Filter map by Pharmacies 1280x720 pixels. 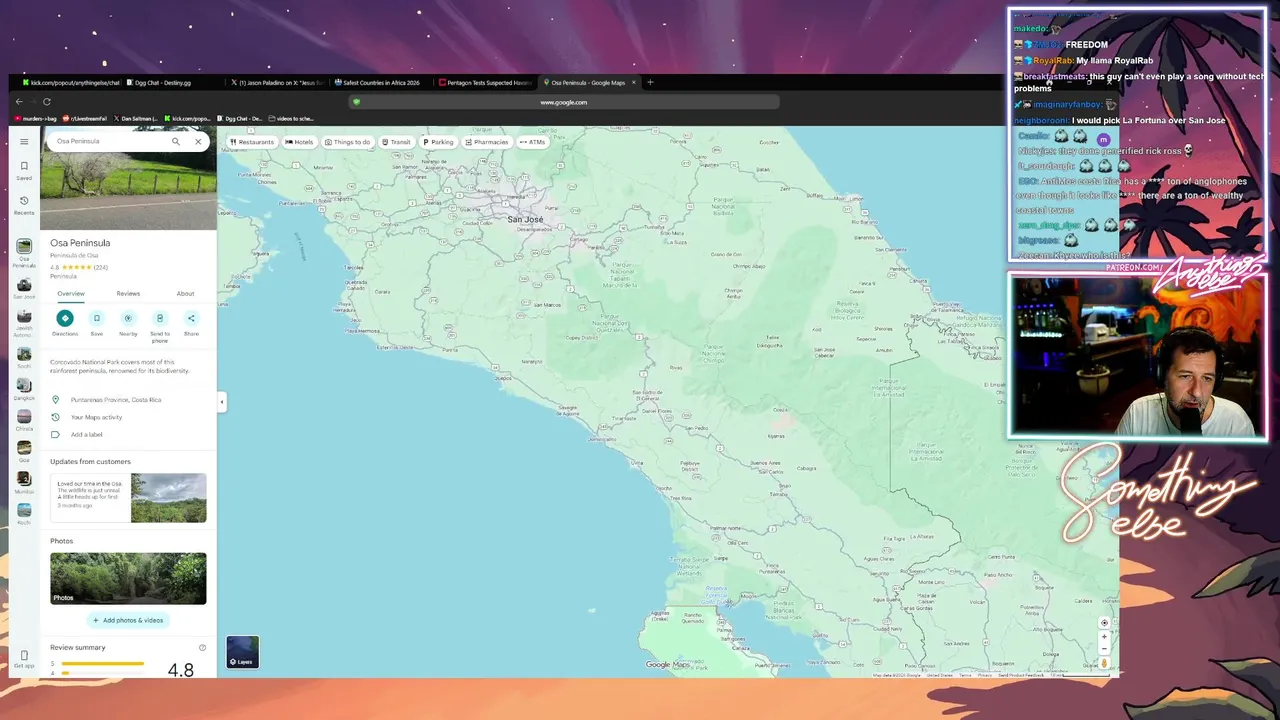click(x=487, y=142)
